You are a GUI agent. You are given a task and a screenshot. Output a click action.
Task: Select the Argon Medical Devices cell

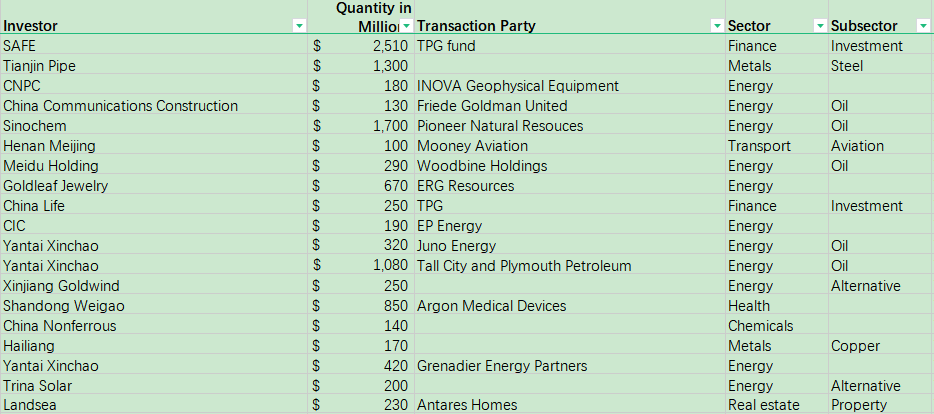491,306
